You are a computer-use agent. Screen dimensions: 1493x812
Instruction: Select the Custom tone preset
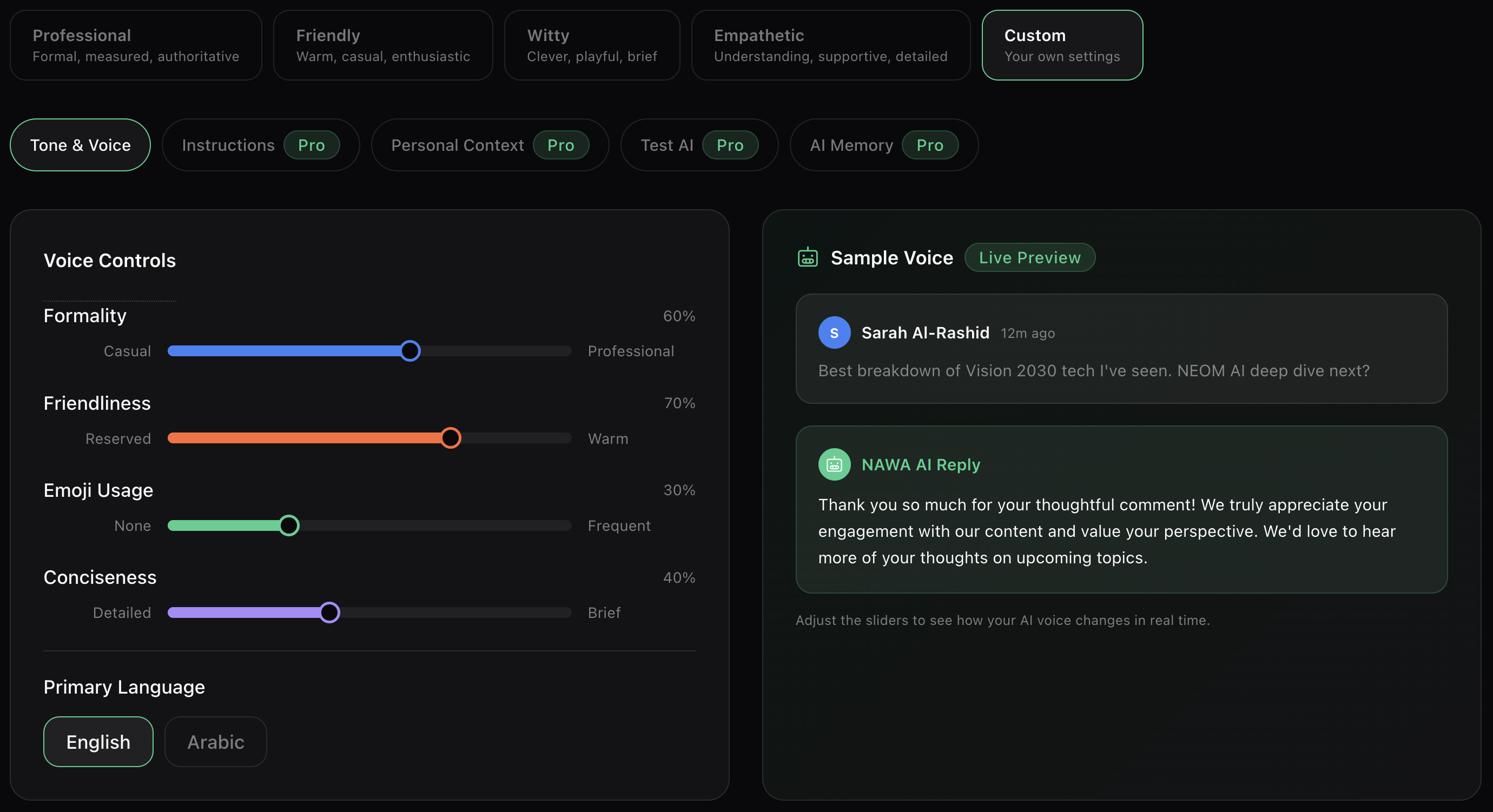click(x=1062, y=45)
